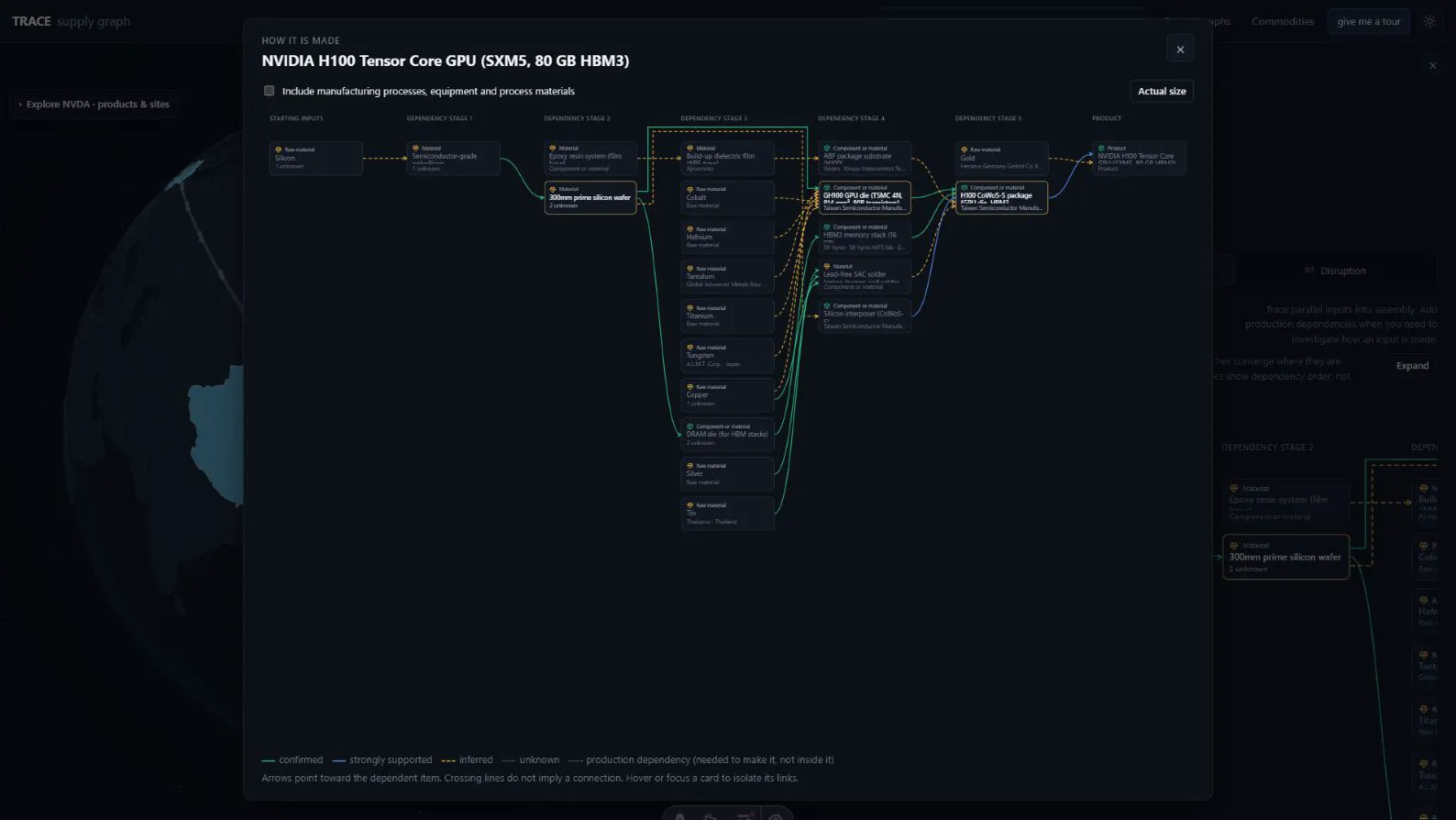Viewport: 1456px width, 820px height.
Task: Click the gem icon on the Silicon card
Action: coord(279,150)
